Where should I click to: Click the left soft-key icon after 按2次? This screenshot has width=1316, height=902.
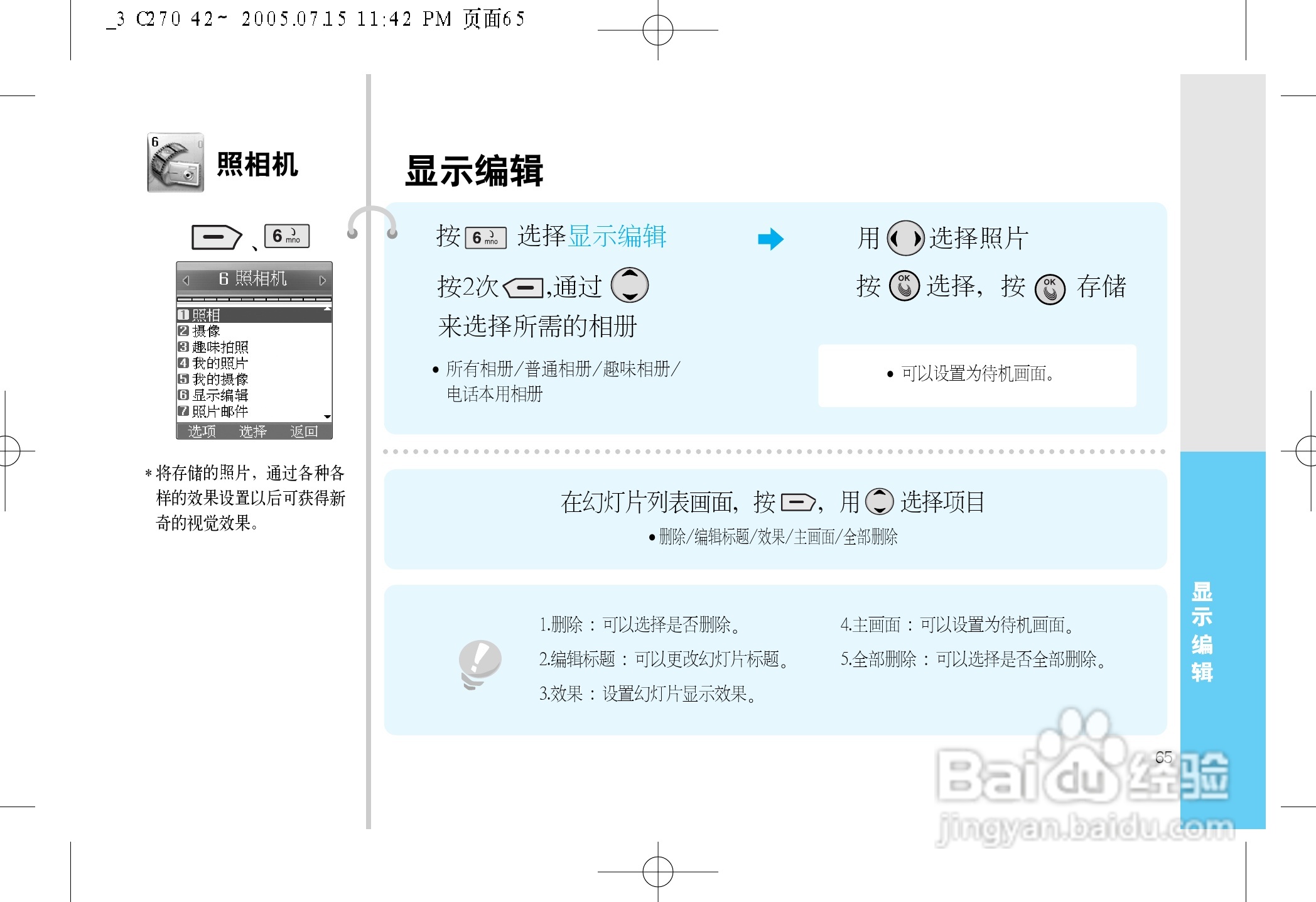pyautogui.click(x=523, y=288)
